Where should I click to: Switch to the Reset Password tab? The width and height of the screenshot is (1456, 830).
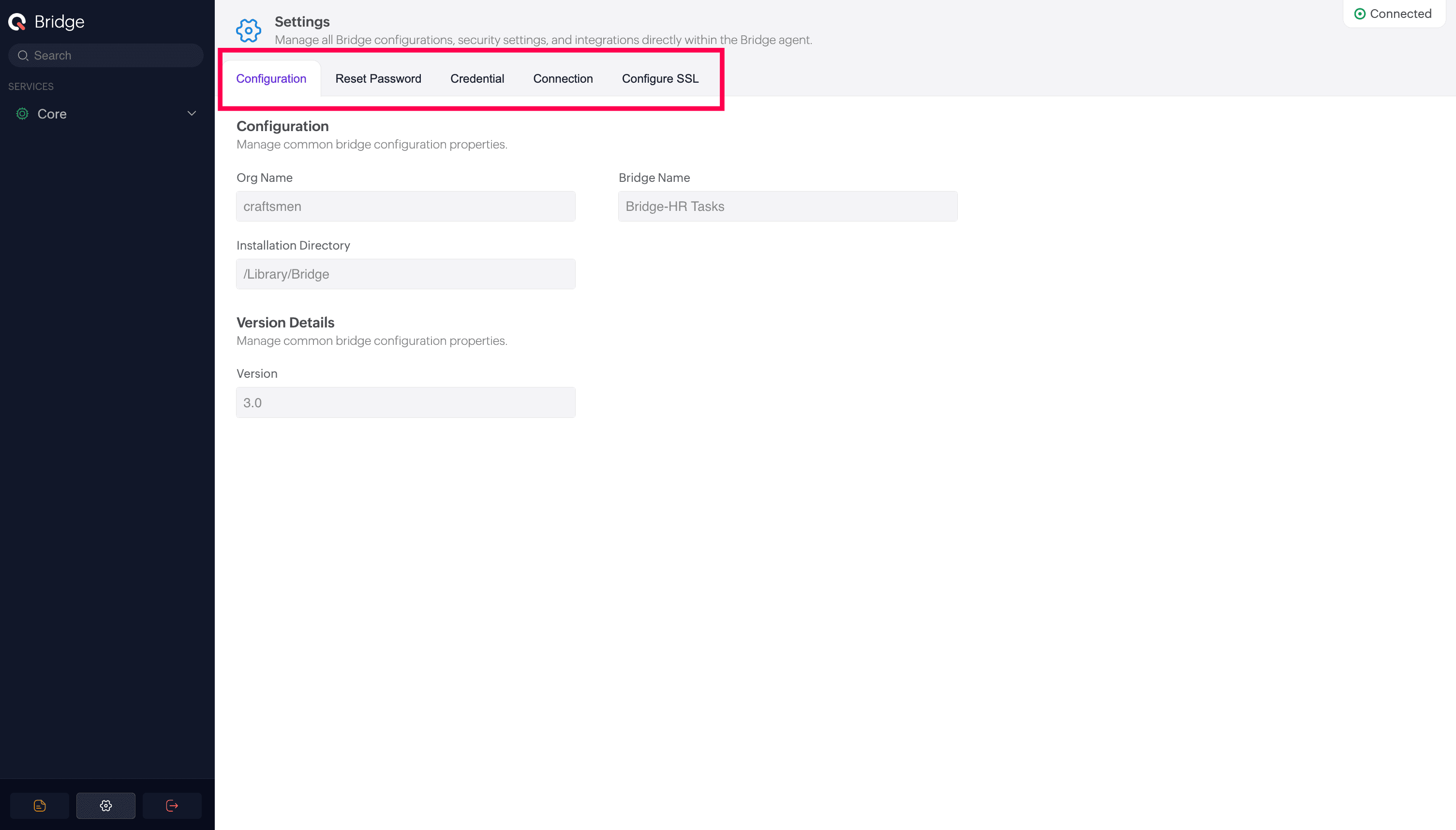coord(378,79)
